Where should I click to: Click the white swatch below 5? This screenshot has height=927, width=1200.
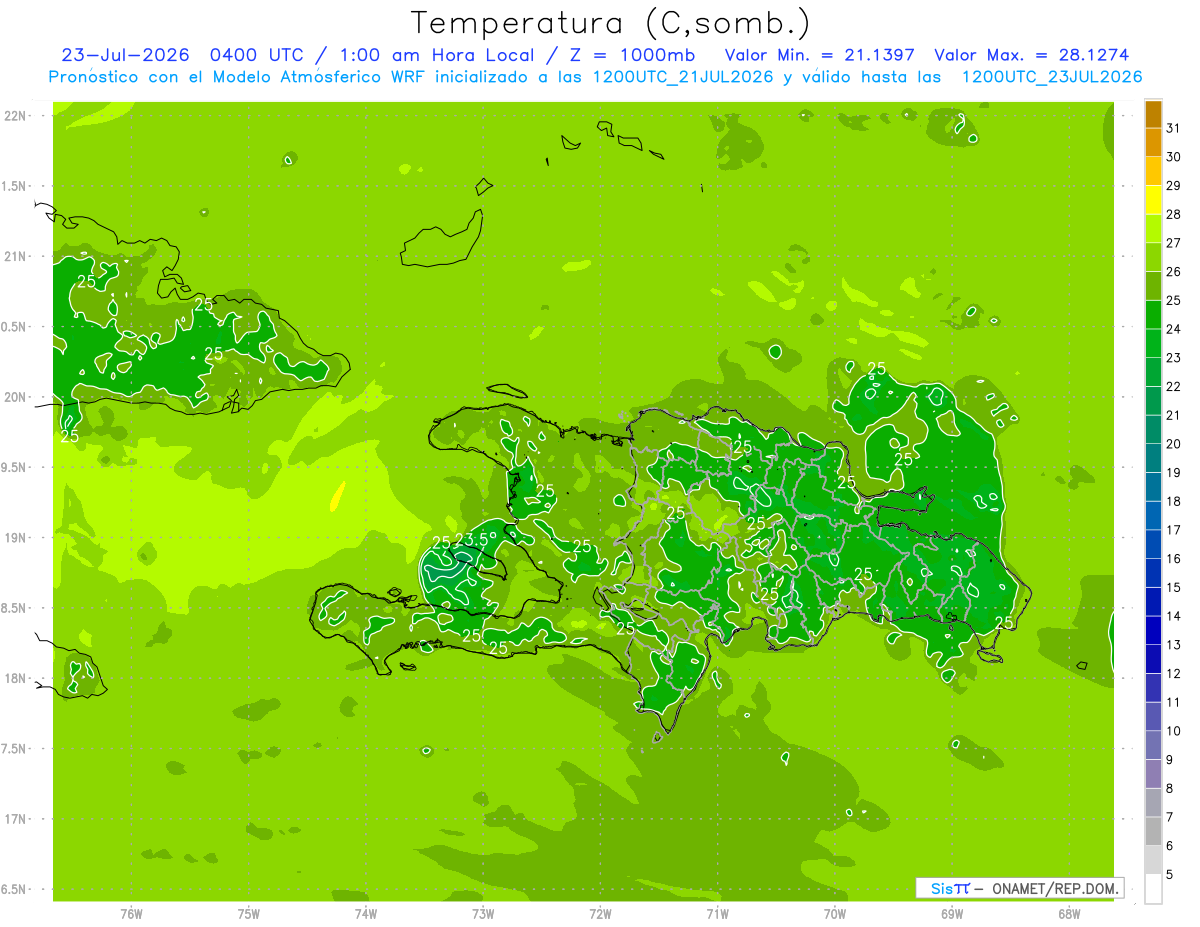click(1153, 889)
